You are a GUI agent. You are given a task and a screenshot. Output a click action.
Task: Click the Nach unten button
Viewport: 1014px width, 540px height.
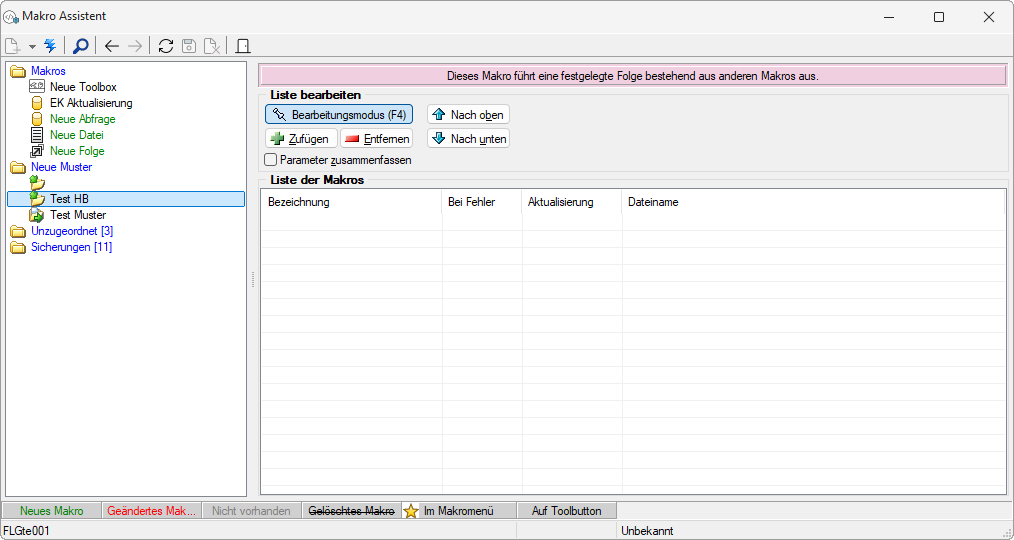pos(468,139)
